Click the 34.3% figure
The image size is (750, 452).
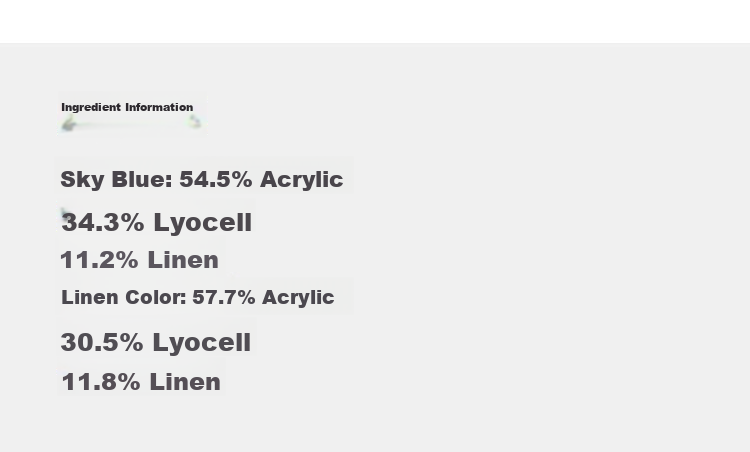[x=103, y=222]
